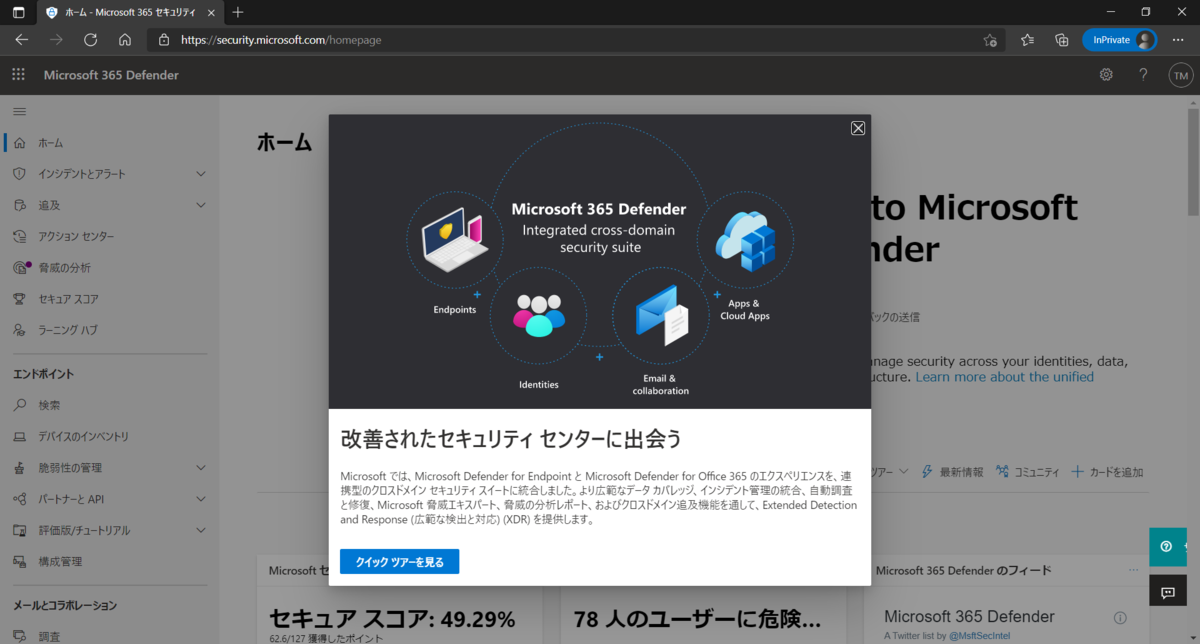Open the tab actions menu icon
This screenshot has height=644, width=1200.
pyautogui.click(x=18, y=12)
